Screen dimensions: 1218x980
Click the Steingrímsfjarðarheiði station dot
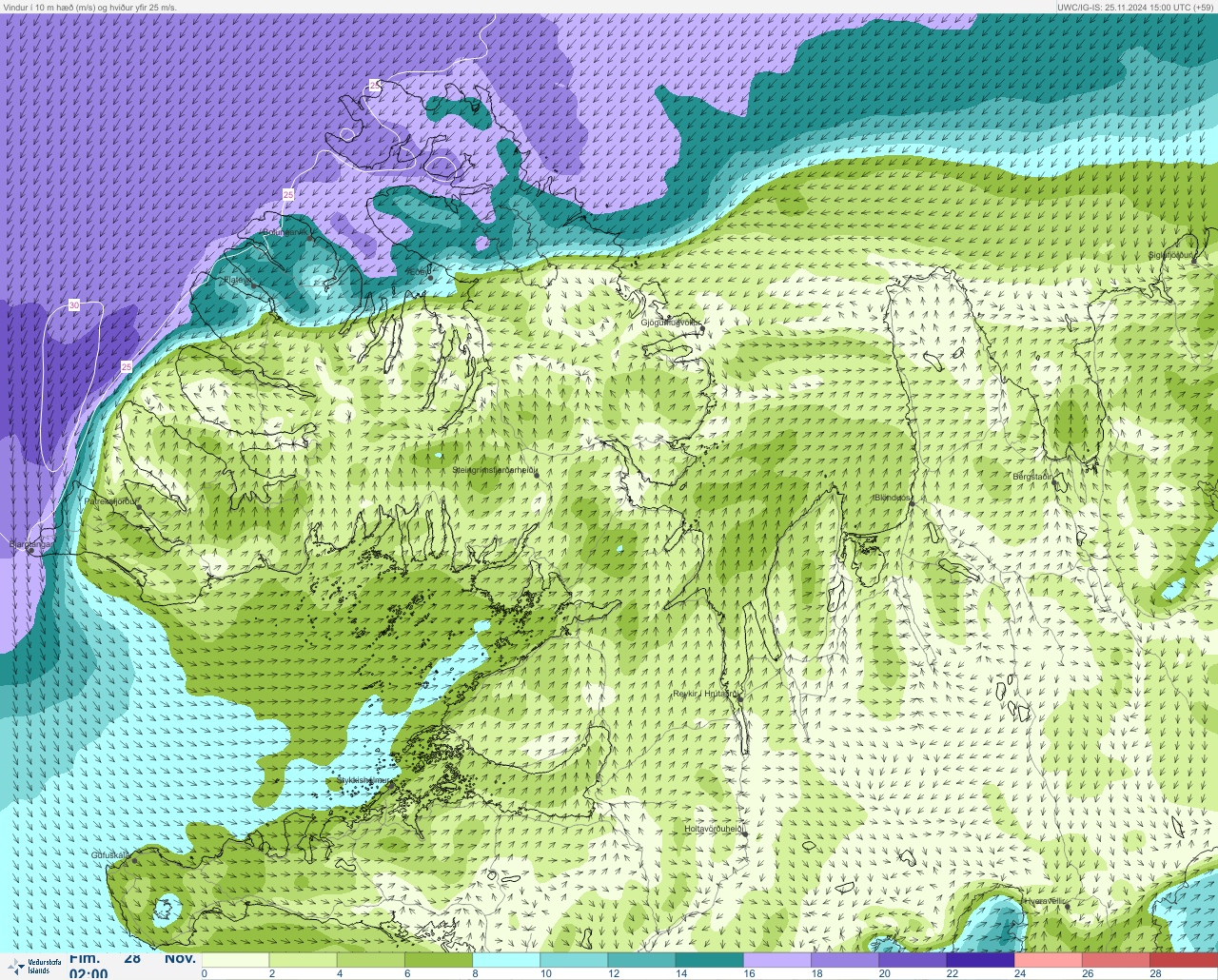pos(536,470)
